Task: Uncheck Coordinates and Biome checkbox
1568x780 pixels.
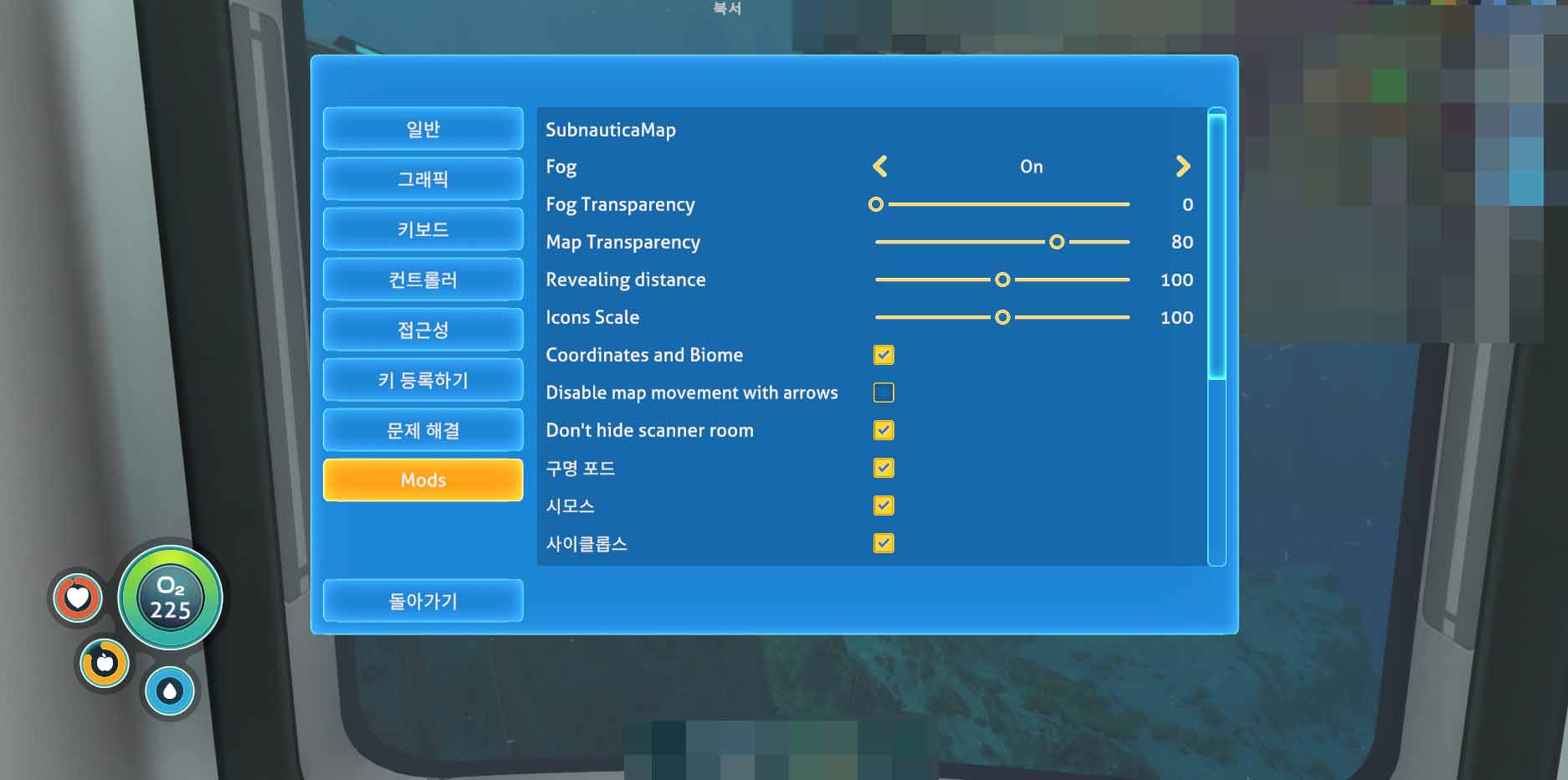Action: [884, 355]
